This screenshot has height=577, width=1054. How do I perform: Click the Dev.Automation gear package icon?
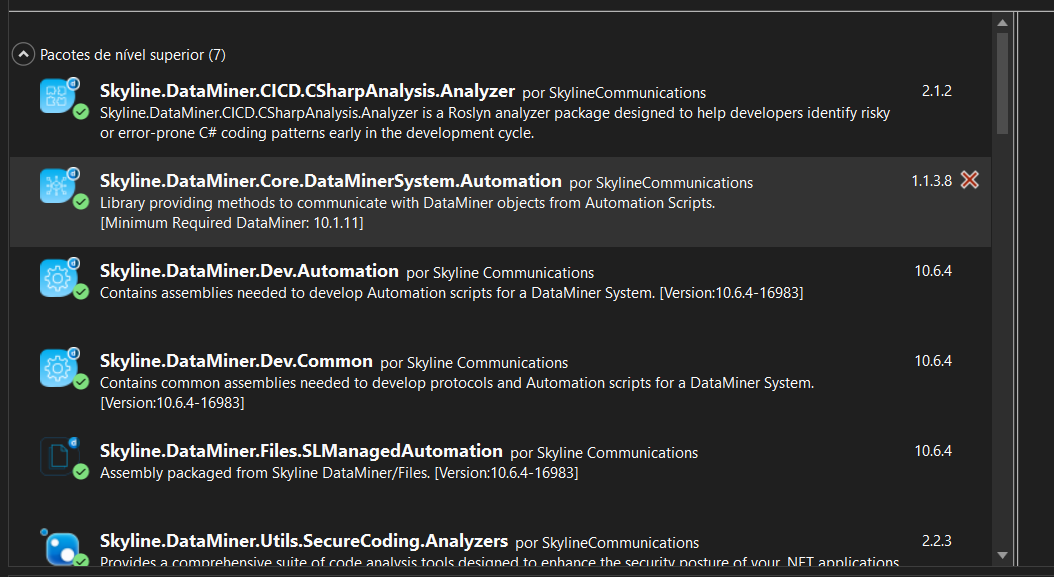pyautogui.click(x=58, y=277)
